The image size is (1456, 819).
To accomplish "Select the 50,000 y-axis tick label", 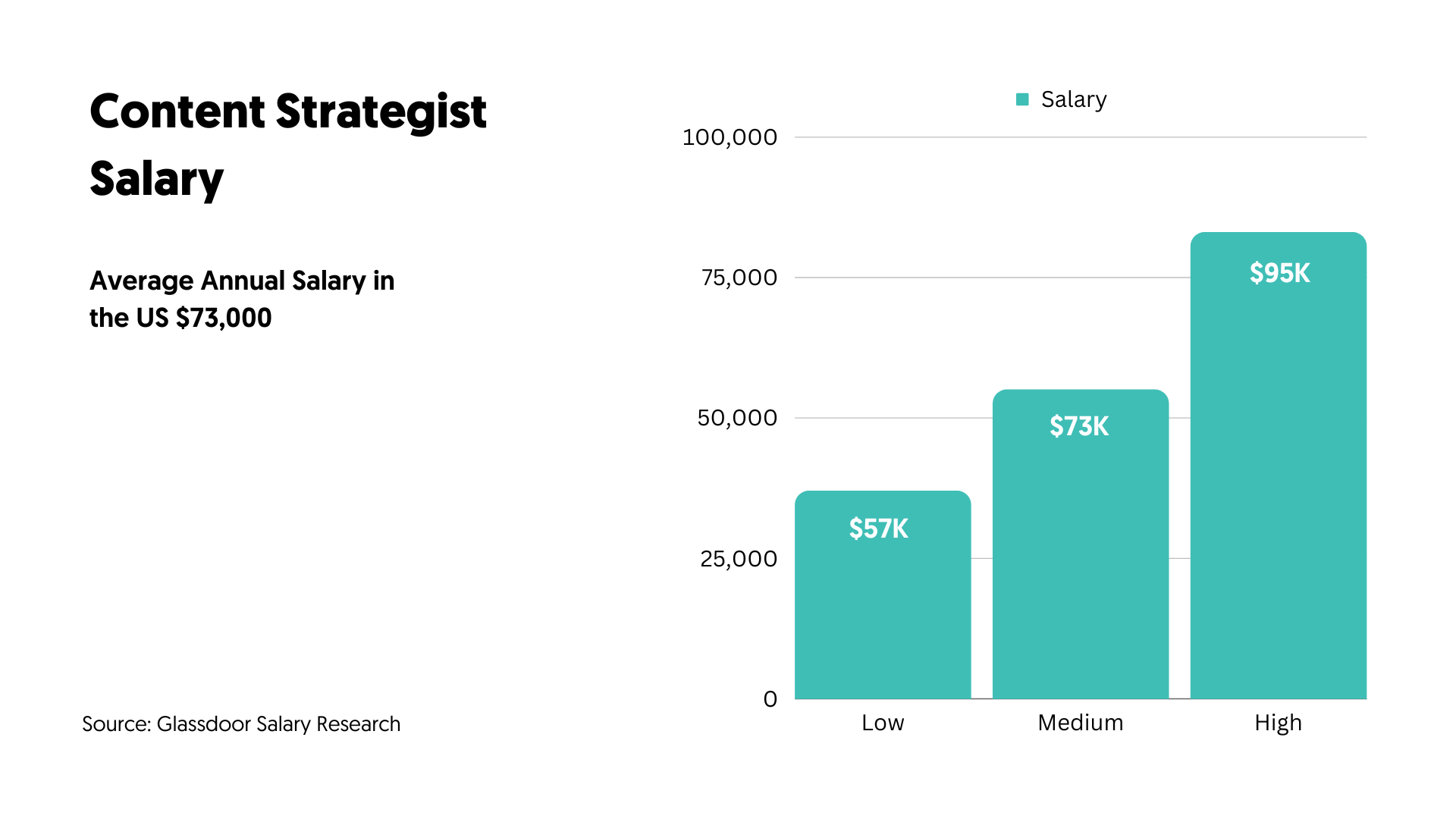I will (x=737, y=418).
